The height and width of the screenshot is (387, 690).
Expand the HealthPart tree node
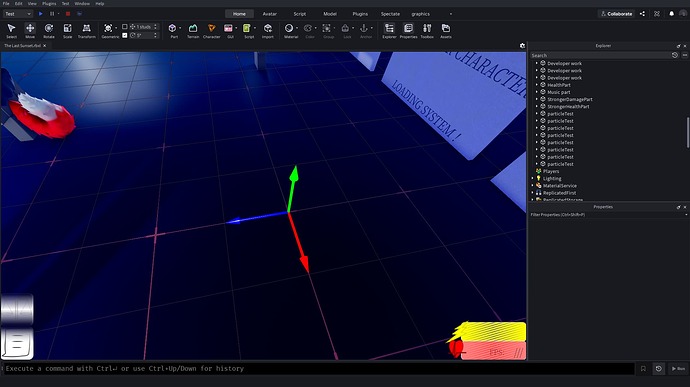coord(536,85)
